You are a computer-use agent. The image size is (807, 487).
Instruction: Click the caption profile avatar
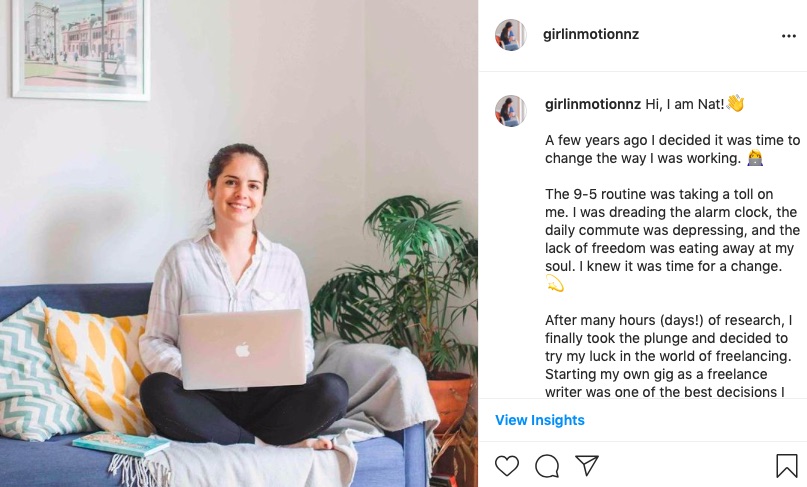tap(511, 111)
